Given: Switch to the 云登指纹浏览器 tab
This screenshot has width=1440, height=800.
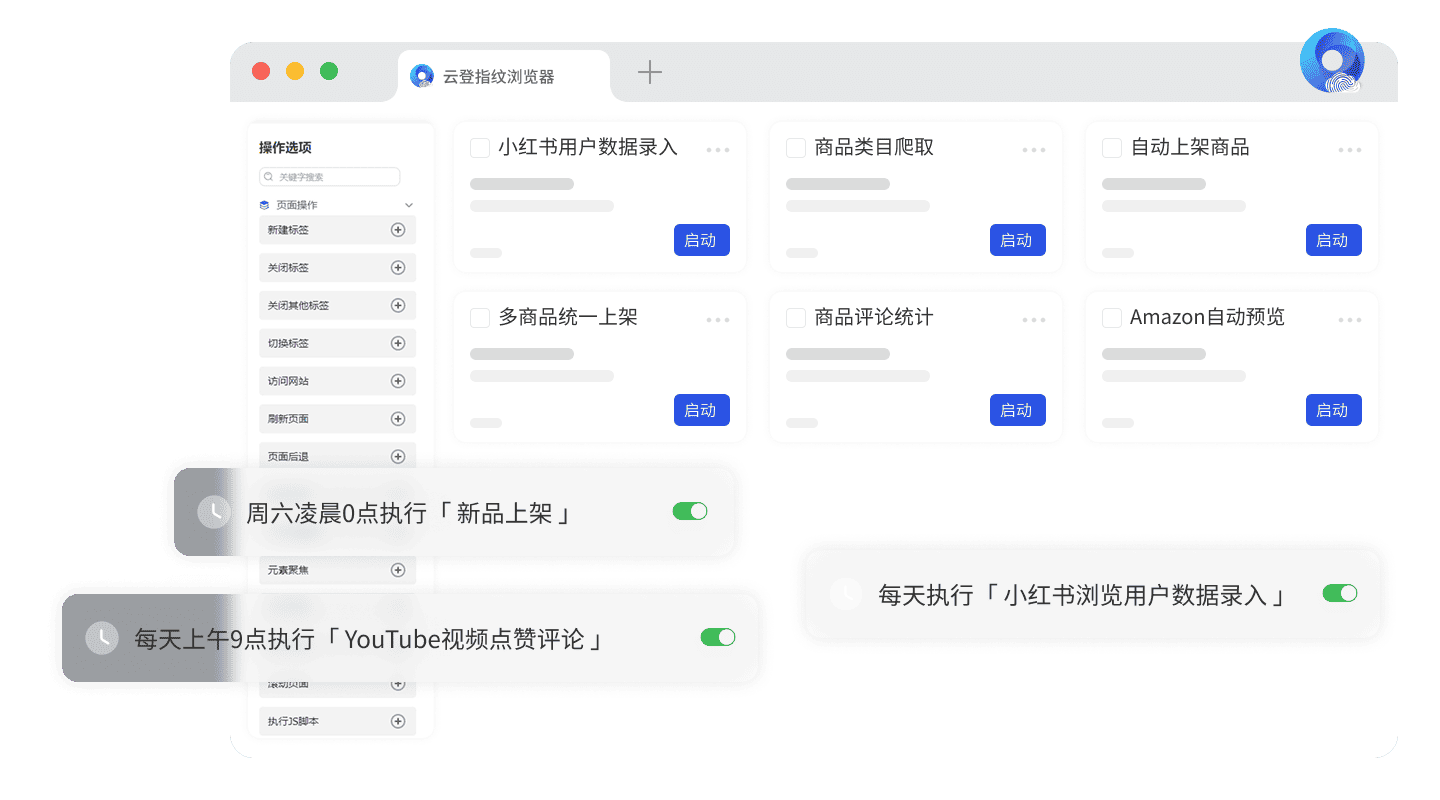Looking at the screenshot, I should [498, 76].
